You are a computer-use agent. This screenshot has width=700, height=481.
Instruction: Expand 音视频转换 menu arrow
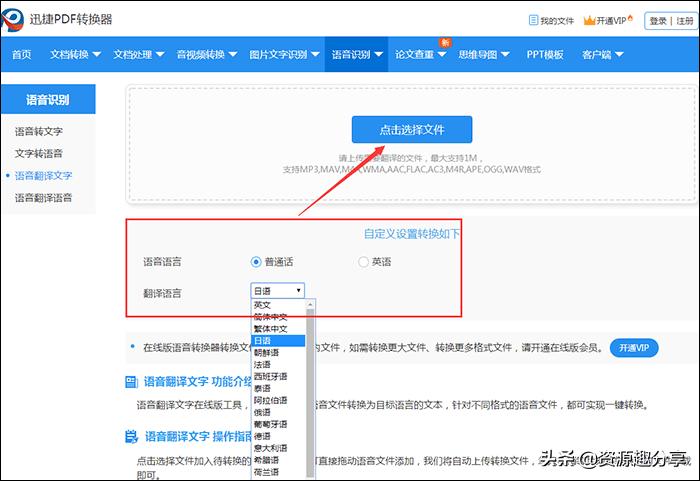233,54
